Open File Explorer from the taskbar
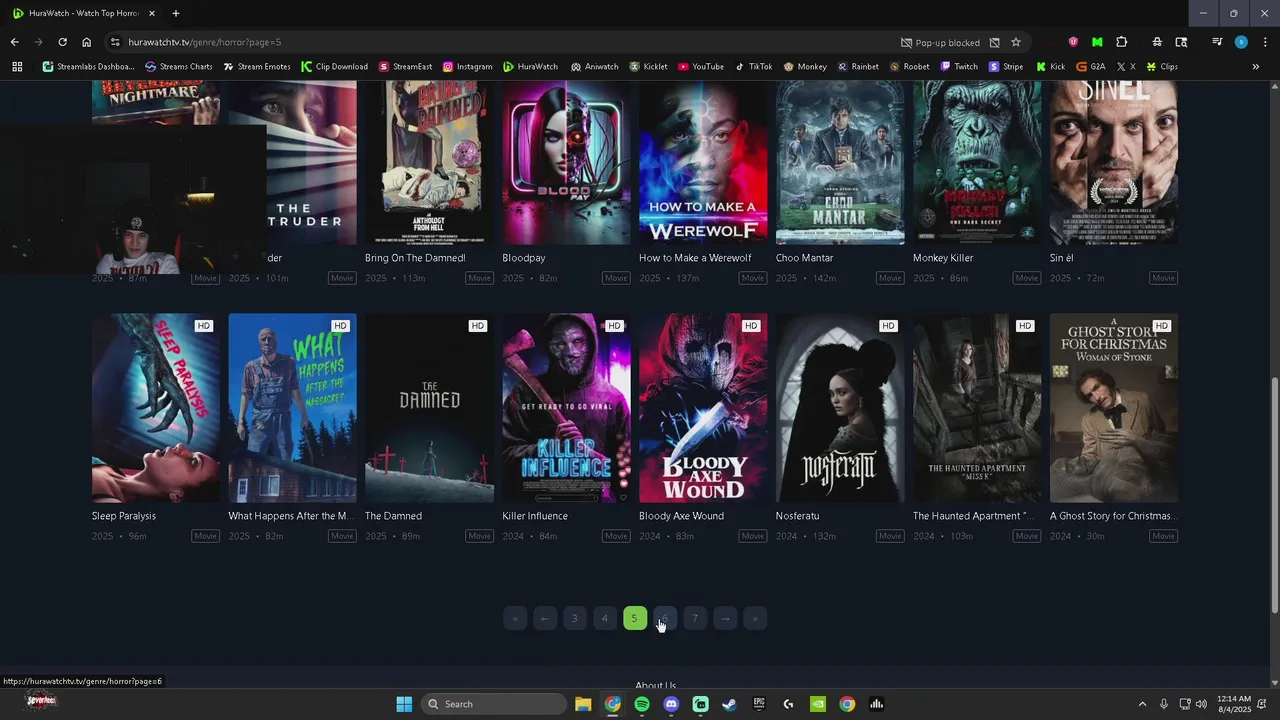 coord(583,704)
